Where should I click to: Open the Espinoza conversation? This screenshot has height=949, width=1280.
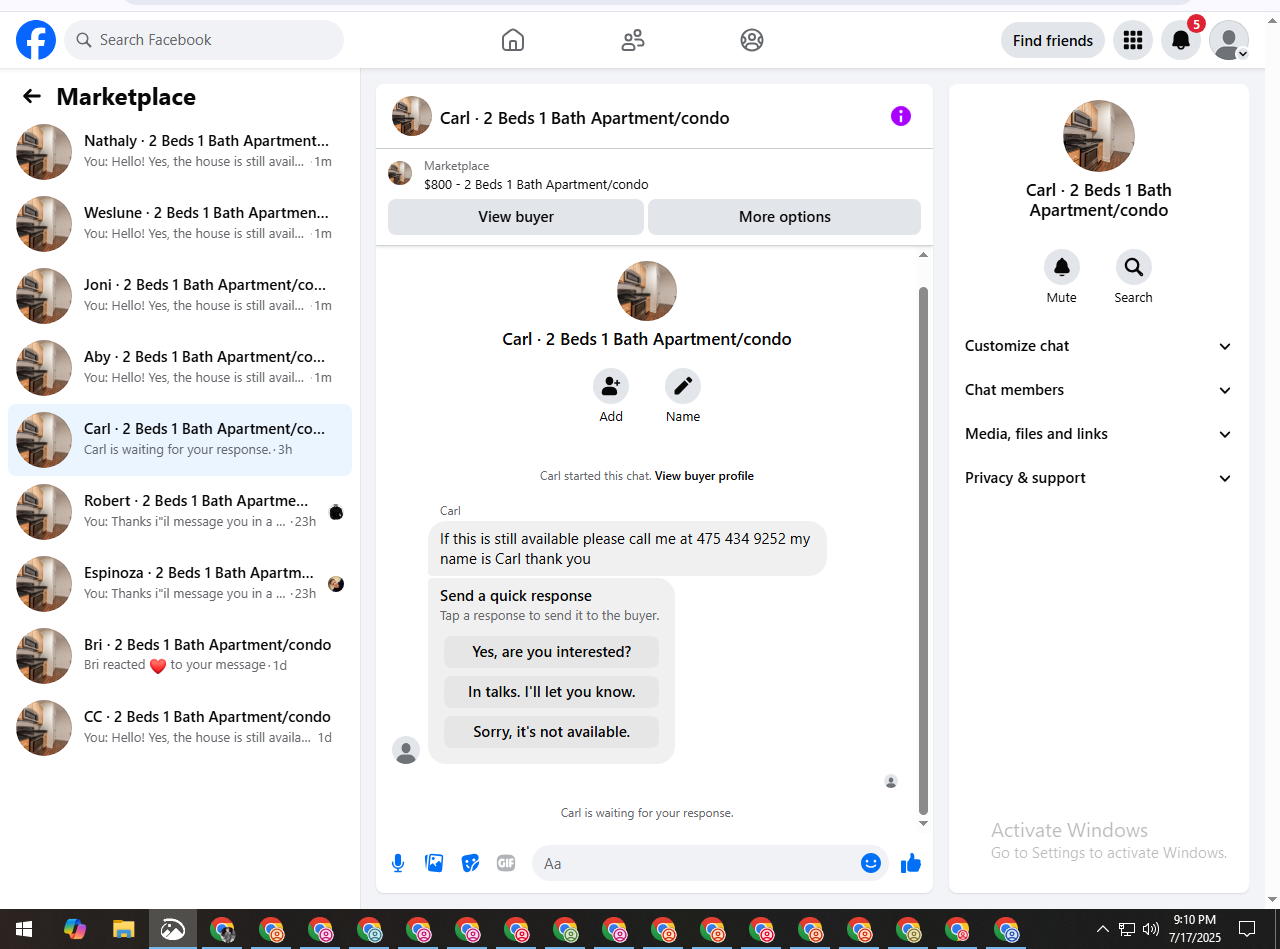(x=180, y=584)
